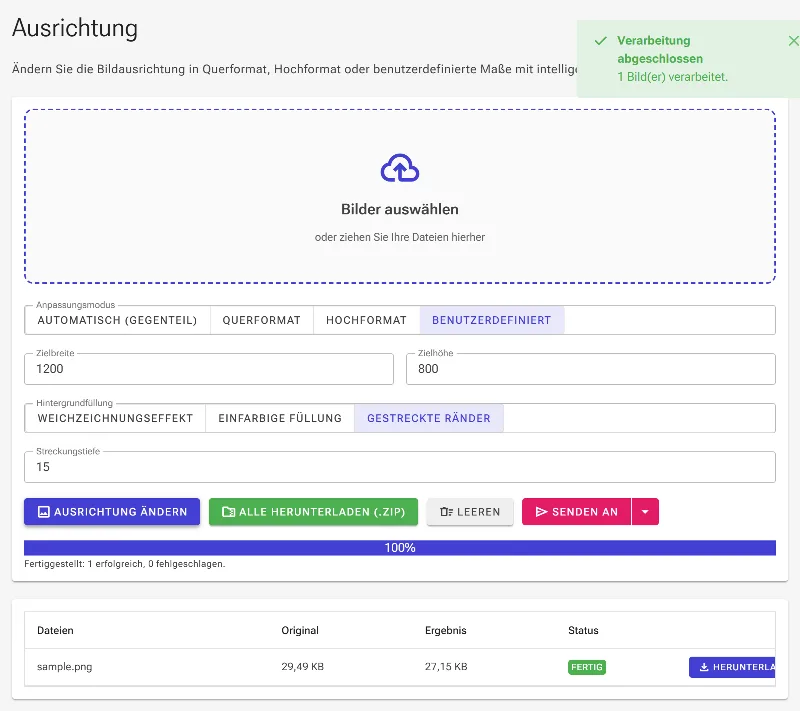Screen dimensions: 800x711
Task: Choose Einfarbige Füllung background fill
Action: [280, 418]
